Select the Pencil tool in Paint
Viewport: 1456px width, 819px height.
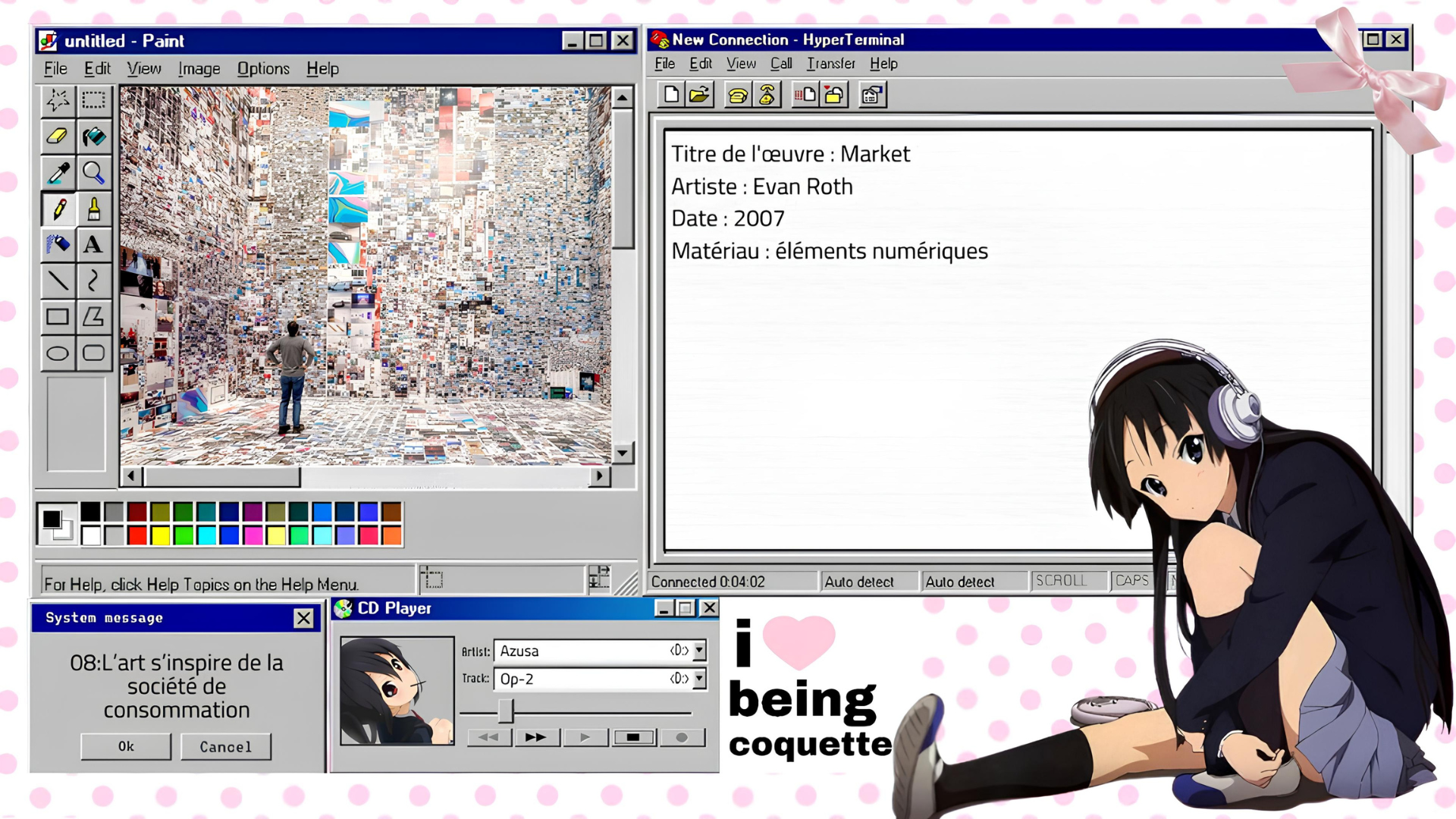(58, 209)
